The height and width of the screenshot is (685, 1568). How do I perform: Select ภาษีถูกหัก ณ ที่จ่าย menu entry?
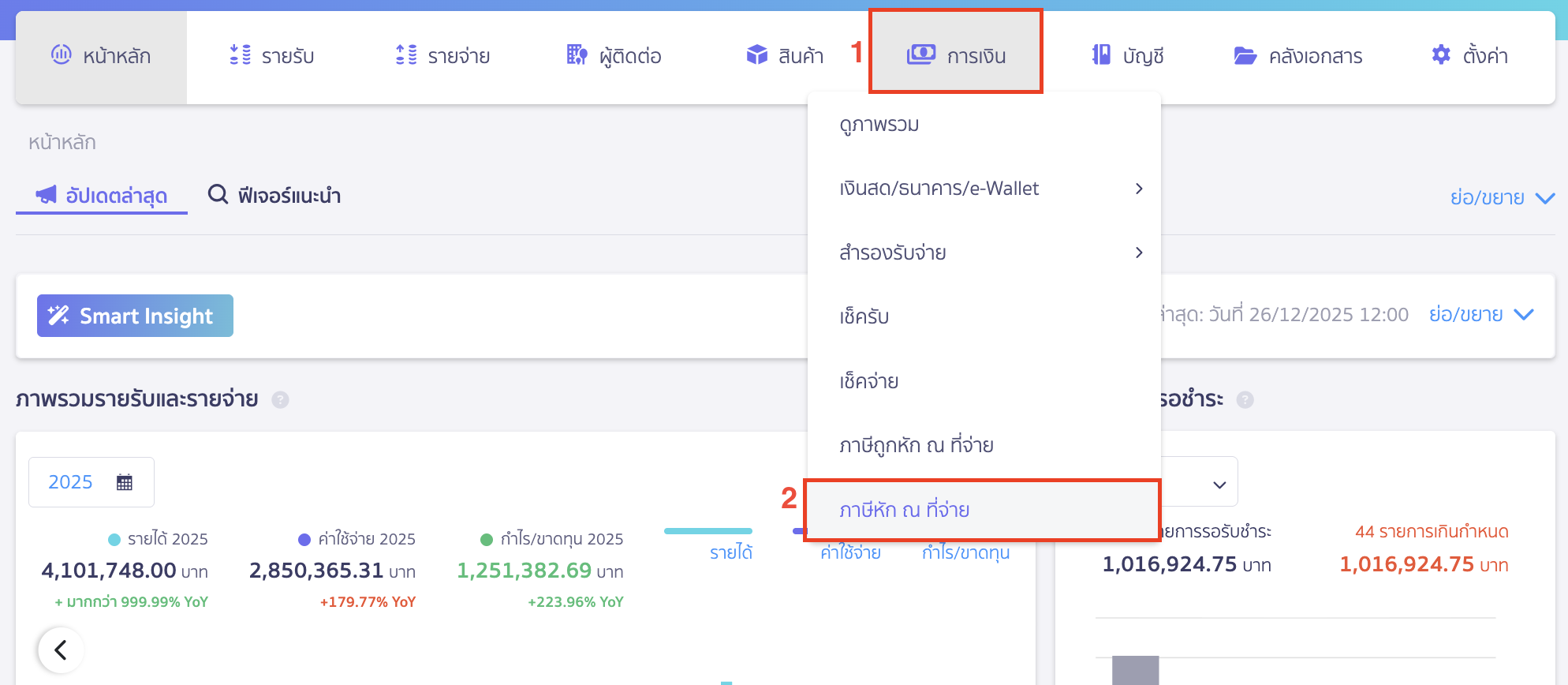pos(984,445)
